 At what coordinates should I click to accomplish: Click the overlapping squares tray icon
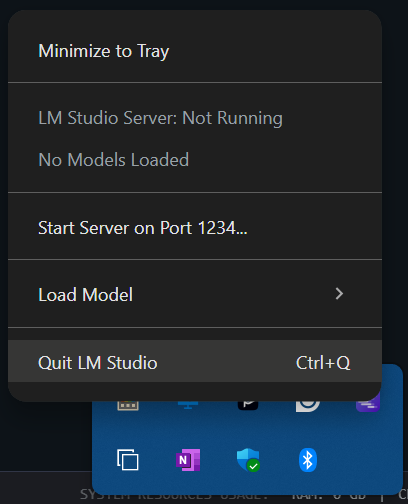click(x=128, y=460)
